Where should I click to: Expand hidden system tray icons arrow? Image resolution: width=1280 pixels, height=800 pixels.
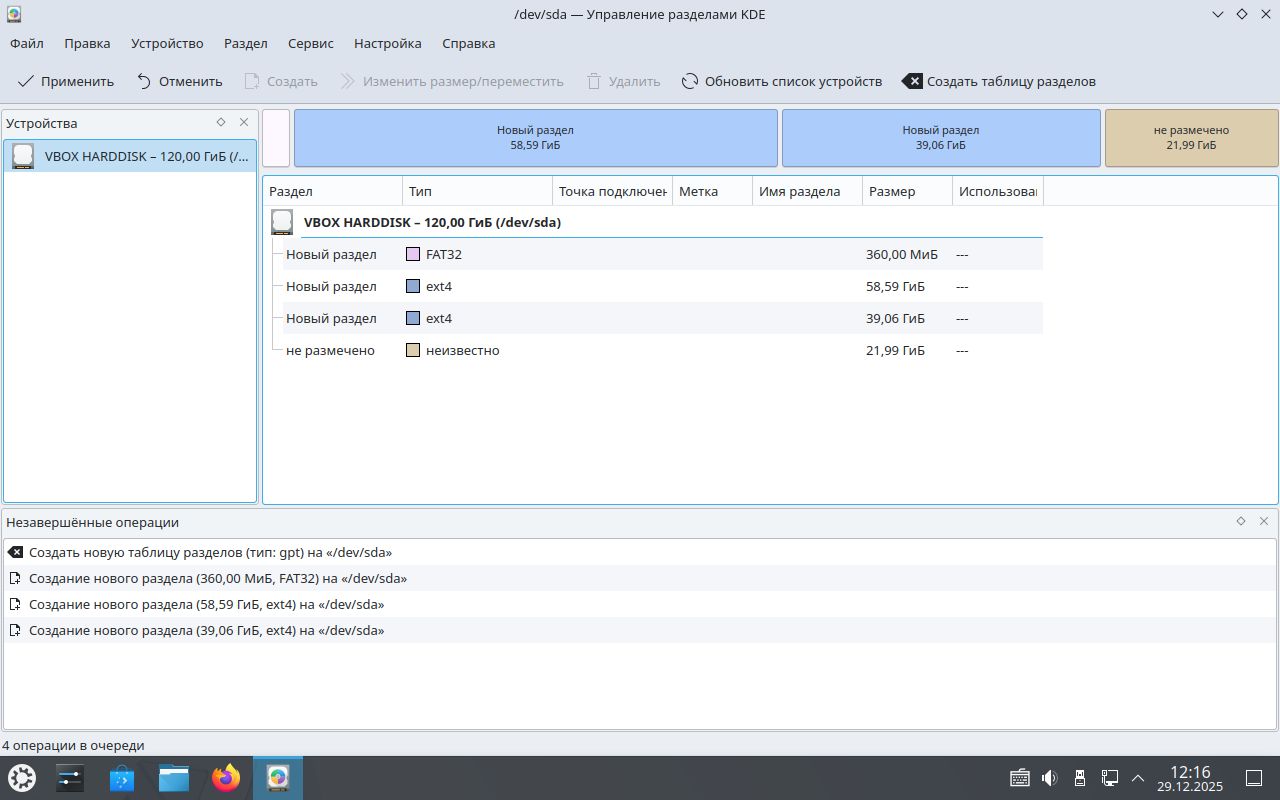tap(1138, 778)
